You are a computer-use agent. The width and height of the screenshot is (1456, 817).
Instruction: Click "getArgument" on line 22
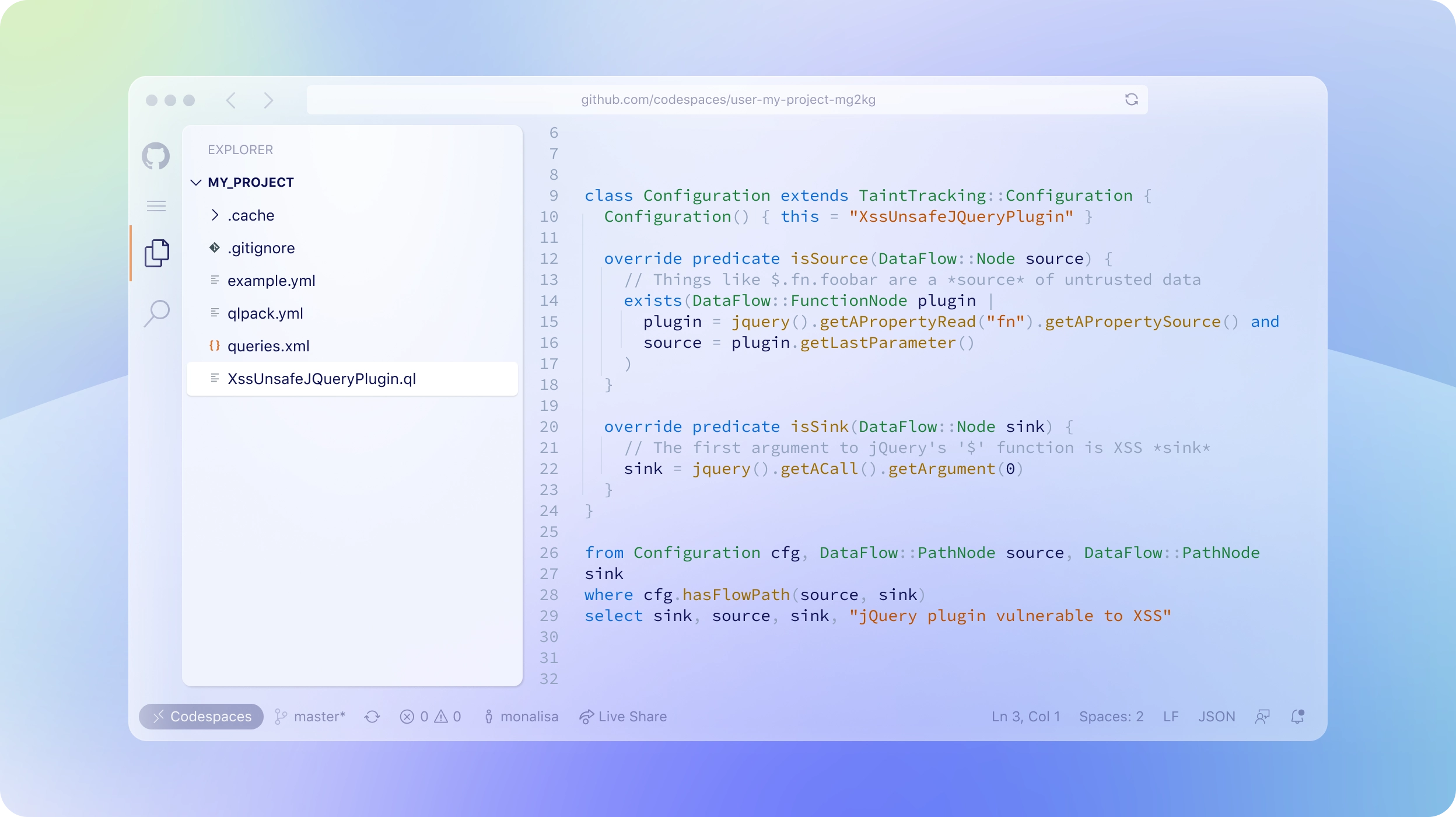click(942, 469)
